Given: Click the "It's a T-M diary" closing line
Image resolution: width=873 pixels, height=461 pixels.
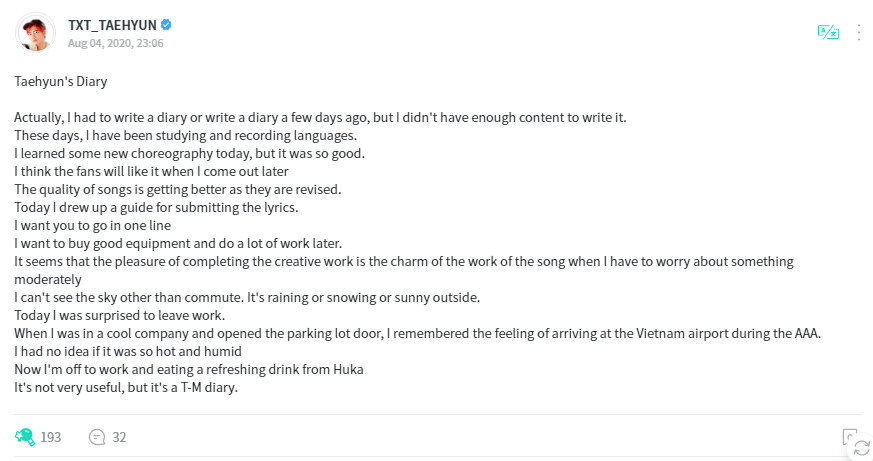Looking at the screenshot, I should tap(126, 388).
